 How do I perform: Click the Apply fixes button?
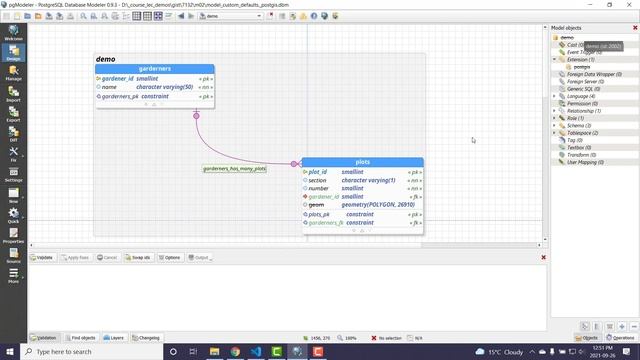pos(75,258)
